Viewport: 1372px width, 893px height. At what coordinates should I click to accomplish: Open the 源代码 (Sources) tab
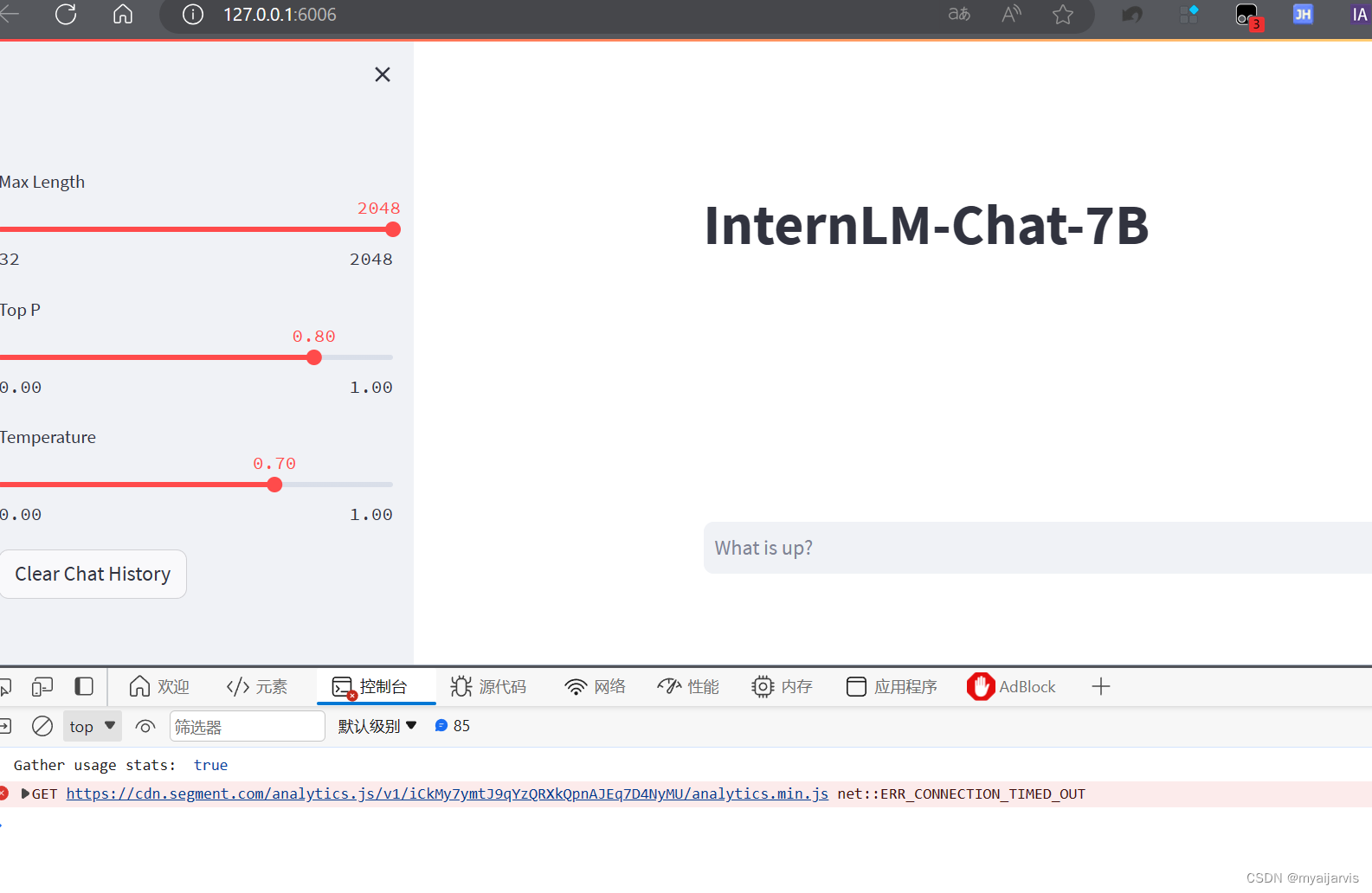click(489, 687)
